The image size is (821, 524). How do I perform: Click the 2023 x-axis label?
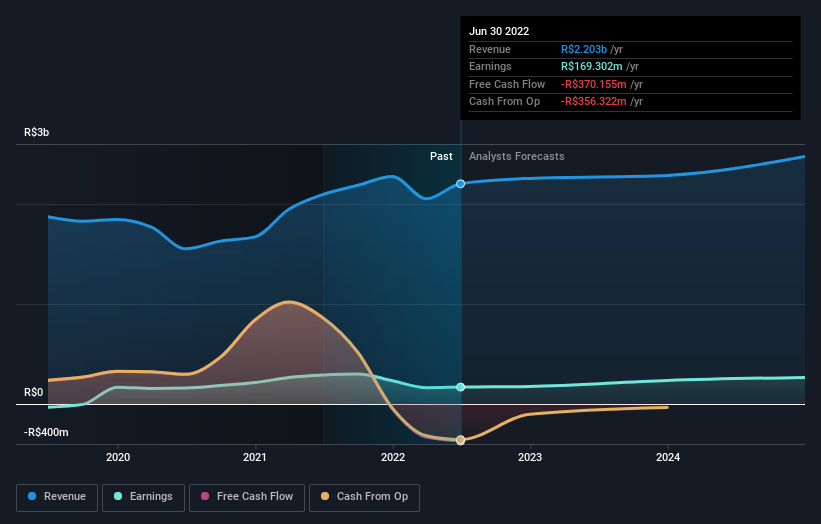[530, 457]
